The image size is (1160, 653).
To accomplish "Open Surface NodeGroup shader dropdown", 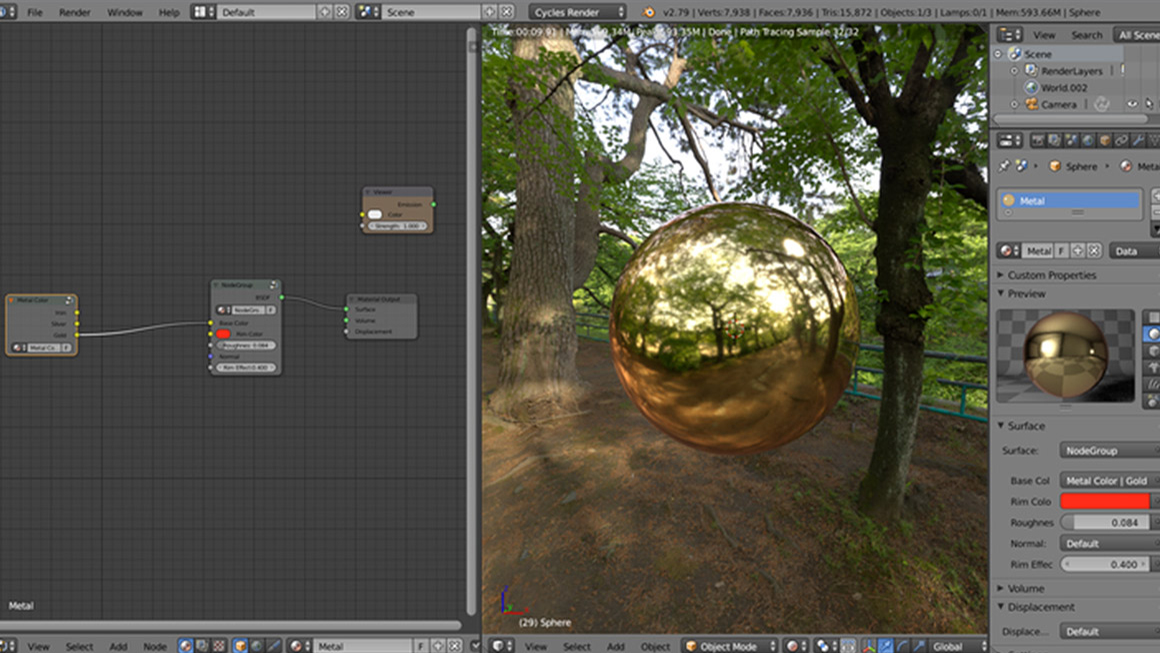I will (1110, 450).
